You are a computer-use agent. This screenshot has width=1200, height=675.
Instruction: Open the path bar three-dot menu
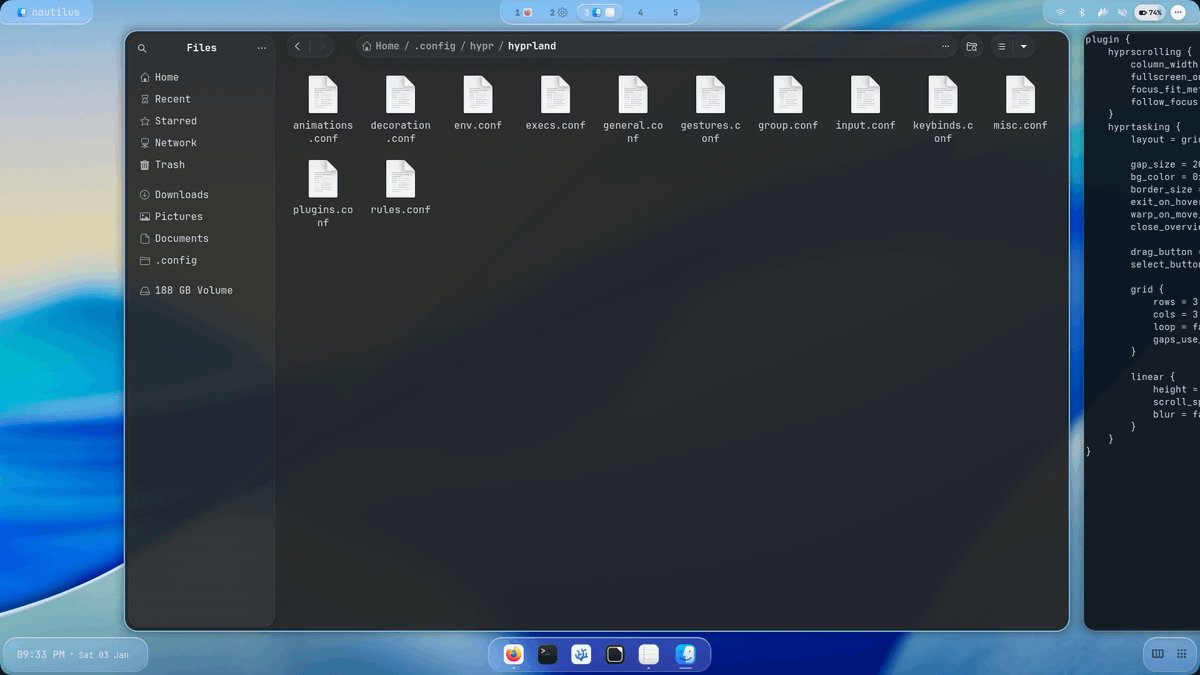click(x=946, y=46)
